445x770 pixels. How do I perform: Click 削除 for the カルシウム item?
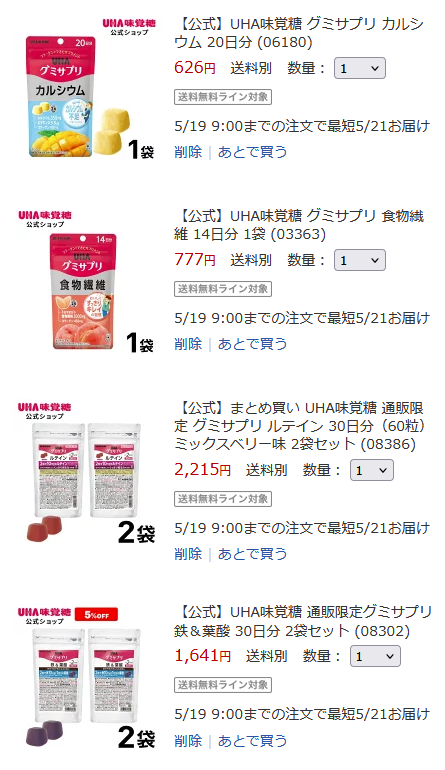188,152
